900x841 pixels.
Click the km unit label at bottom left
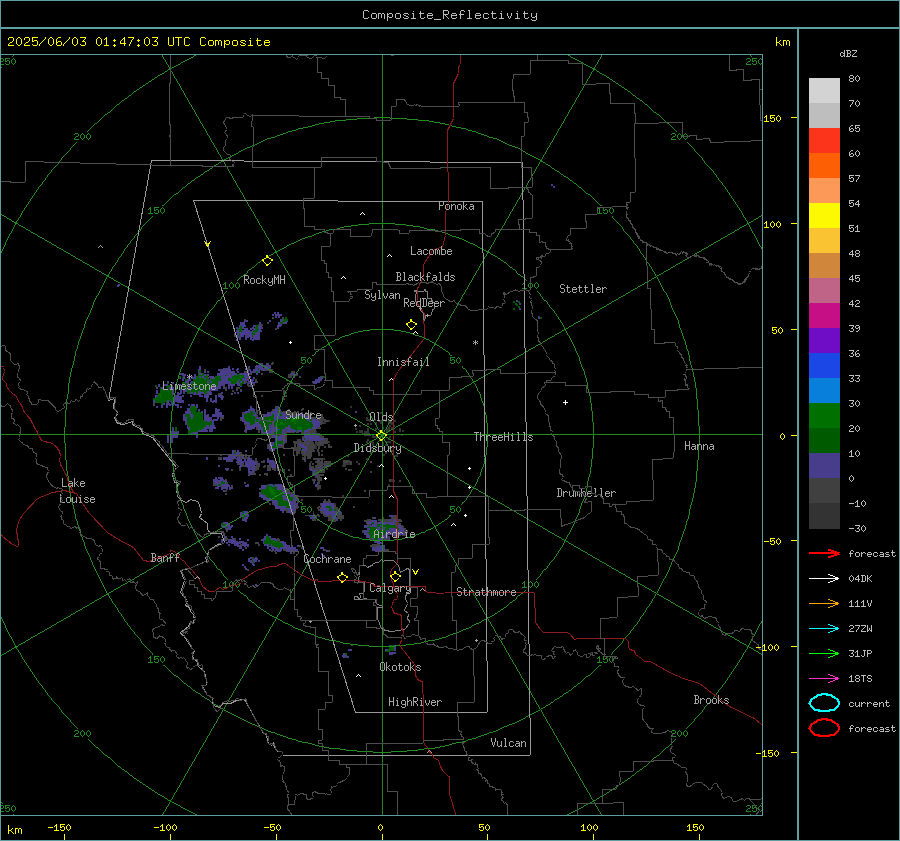click(x=15, y=830)
